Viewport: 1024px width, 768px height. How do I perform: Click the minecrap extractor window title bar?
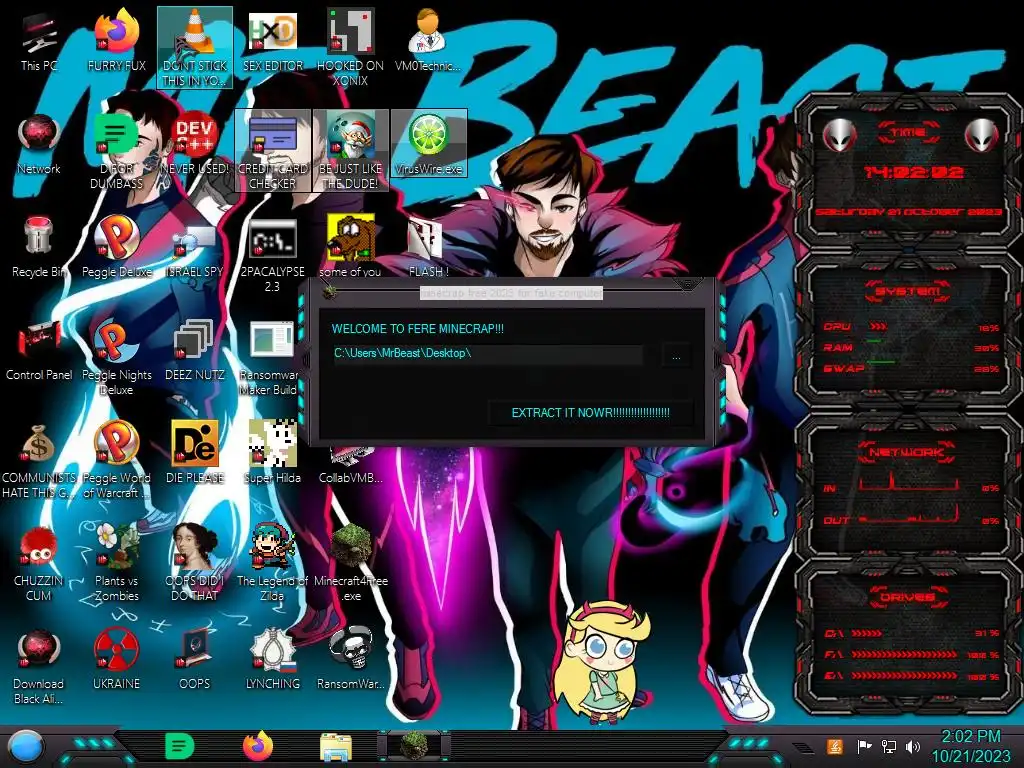pos(511,293)
